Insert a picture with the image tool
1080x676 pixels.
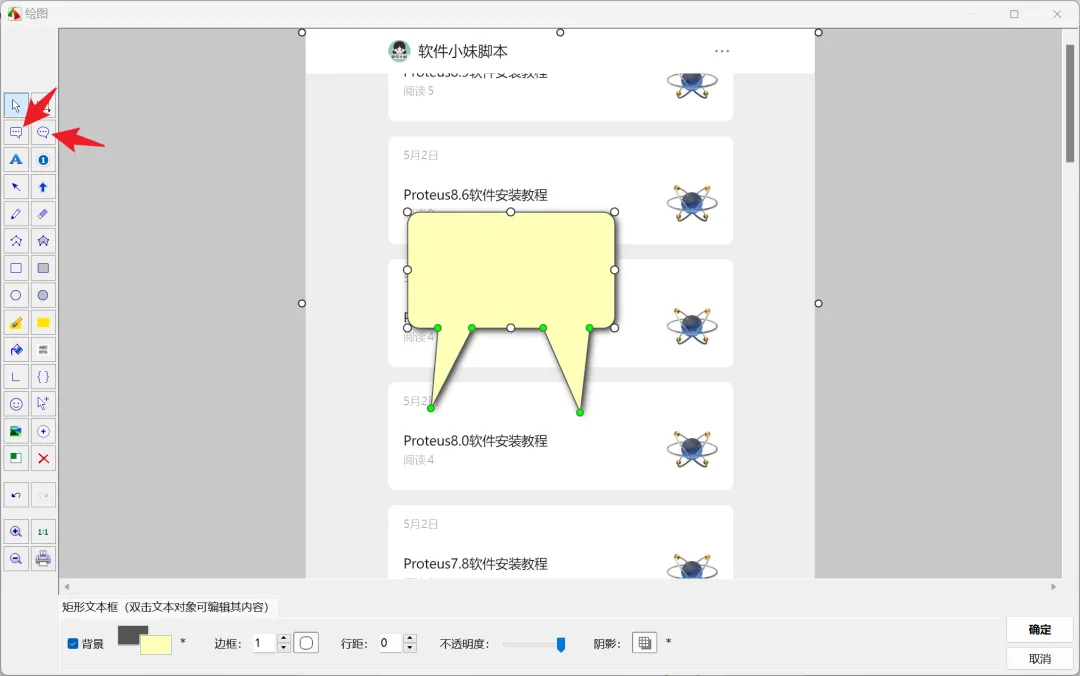pos(16,431)
